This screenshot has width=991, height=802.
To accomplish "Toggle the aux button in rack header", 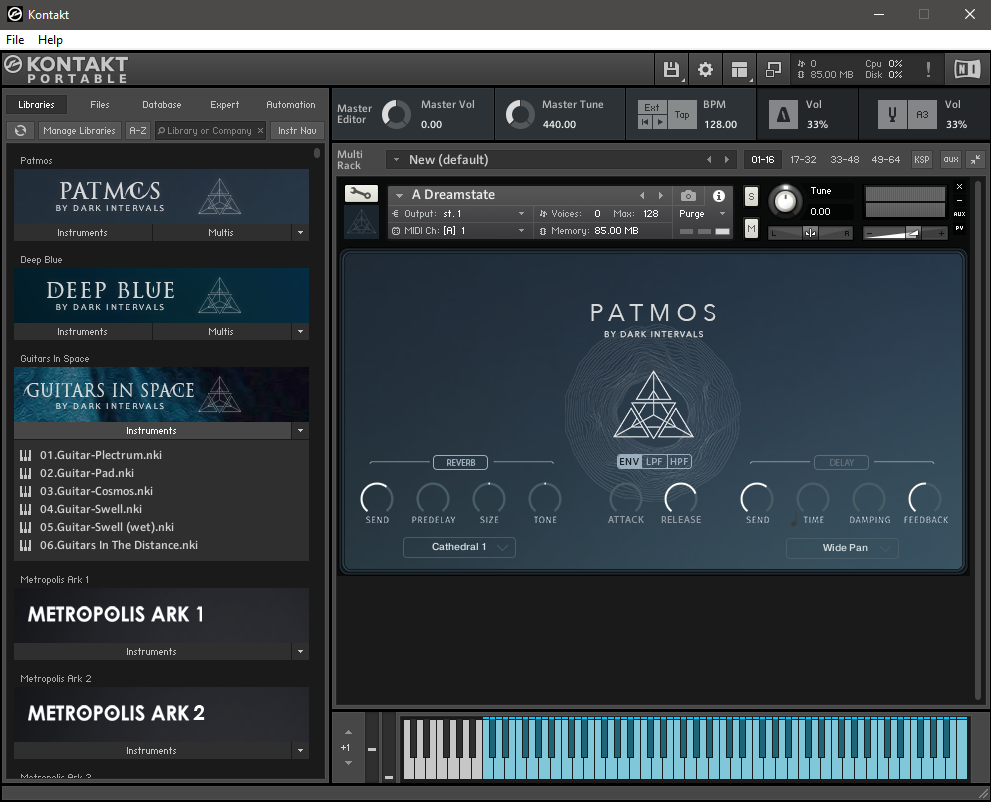I will (951, 160).
